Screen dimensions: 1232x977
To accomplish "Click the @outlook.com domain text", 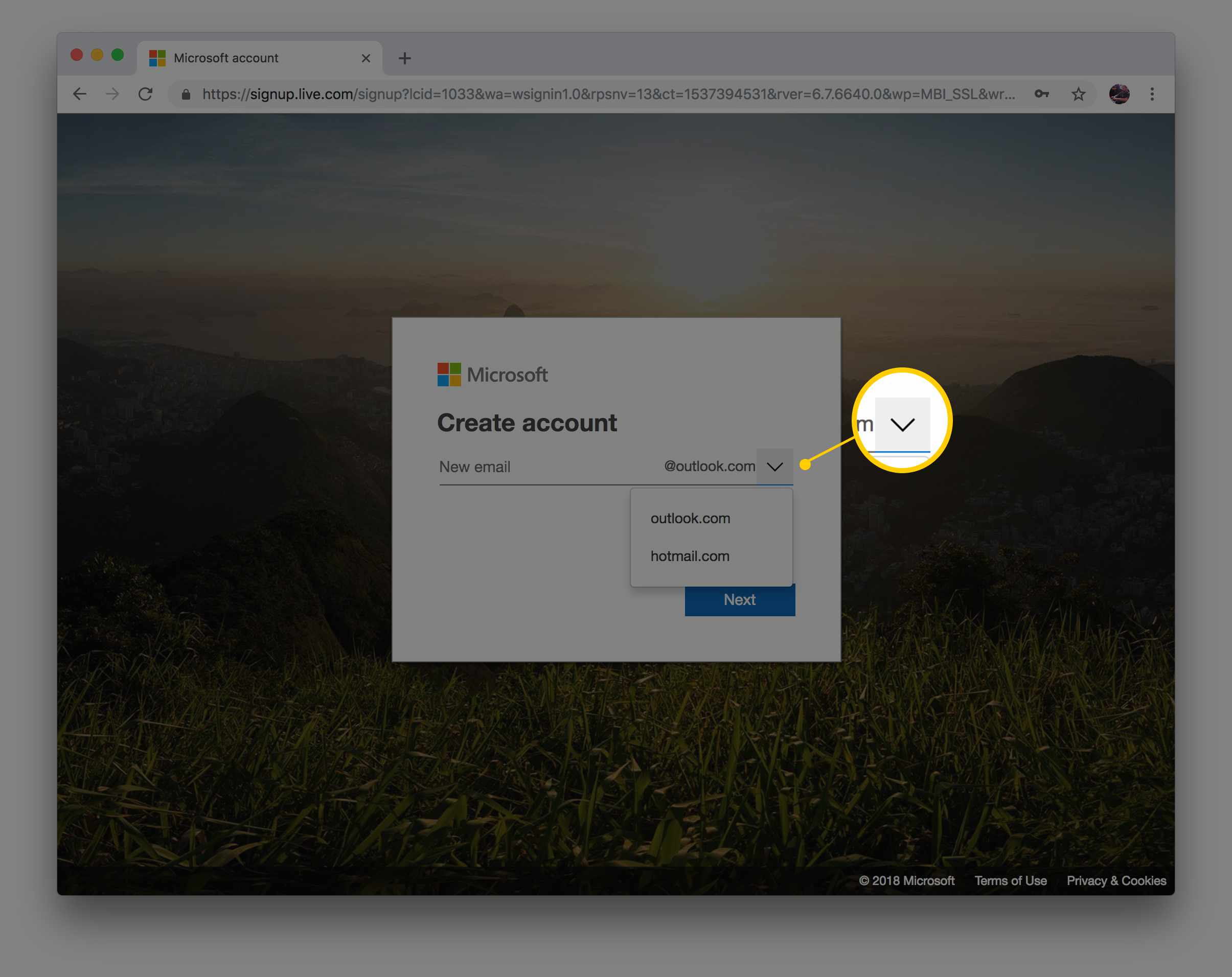I will 709,466.
